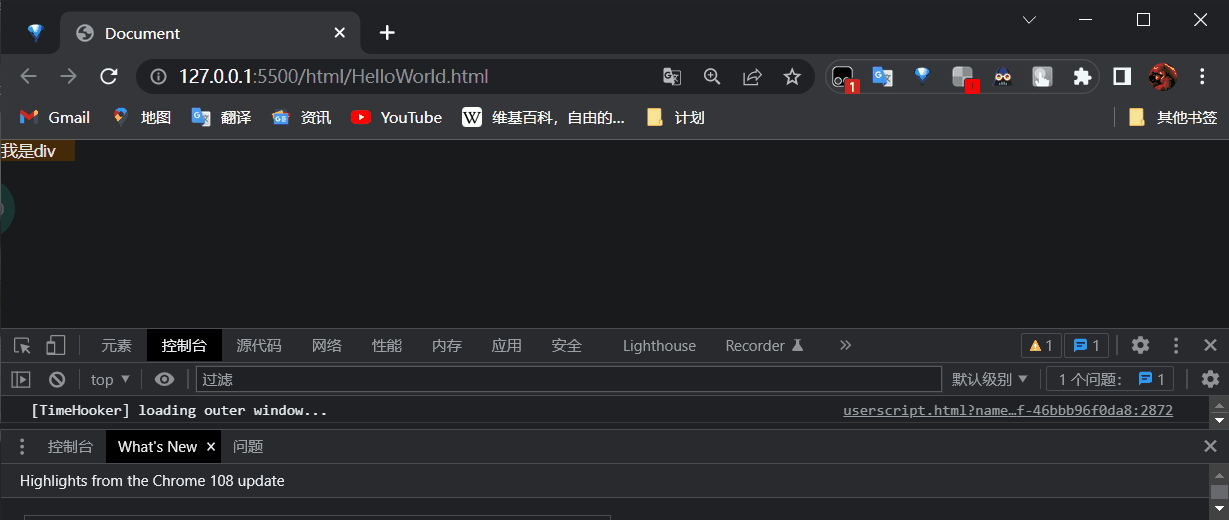The image size is (1229, 520).
Task: Switch to the 控制台 main tab
Action: 184,346
